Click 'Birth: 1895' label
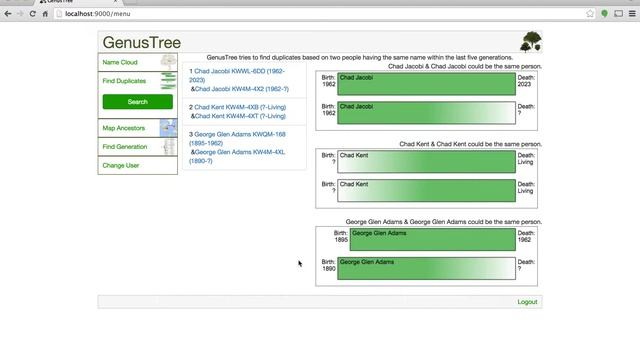Viewport: 640px width, 360px height. click(341, 236)
